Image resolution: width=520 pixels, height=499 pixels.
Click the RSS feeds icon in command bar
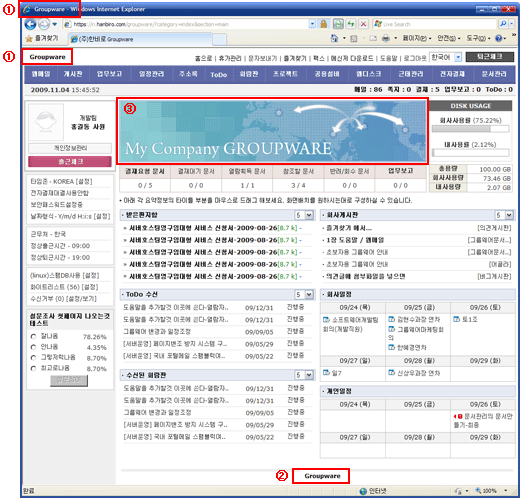click(x=354, y=39)
